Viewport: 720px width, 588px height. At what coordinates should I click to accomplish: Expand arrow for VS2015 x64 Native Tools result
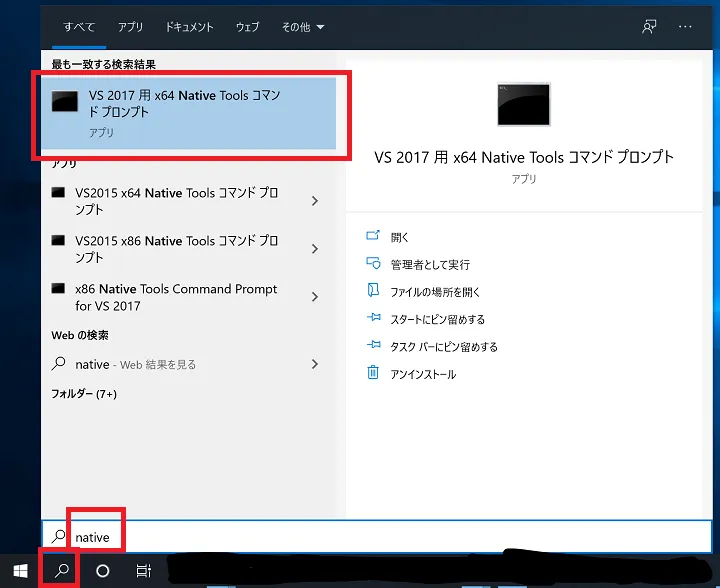[x=315, y=201]
